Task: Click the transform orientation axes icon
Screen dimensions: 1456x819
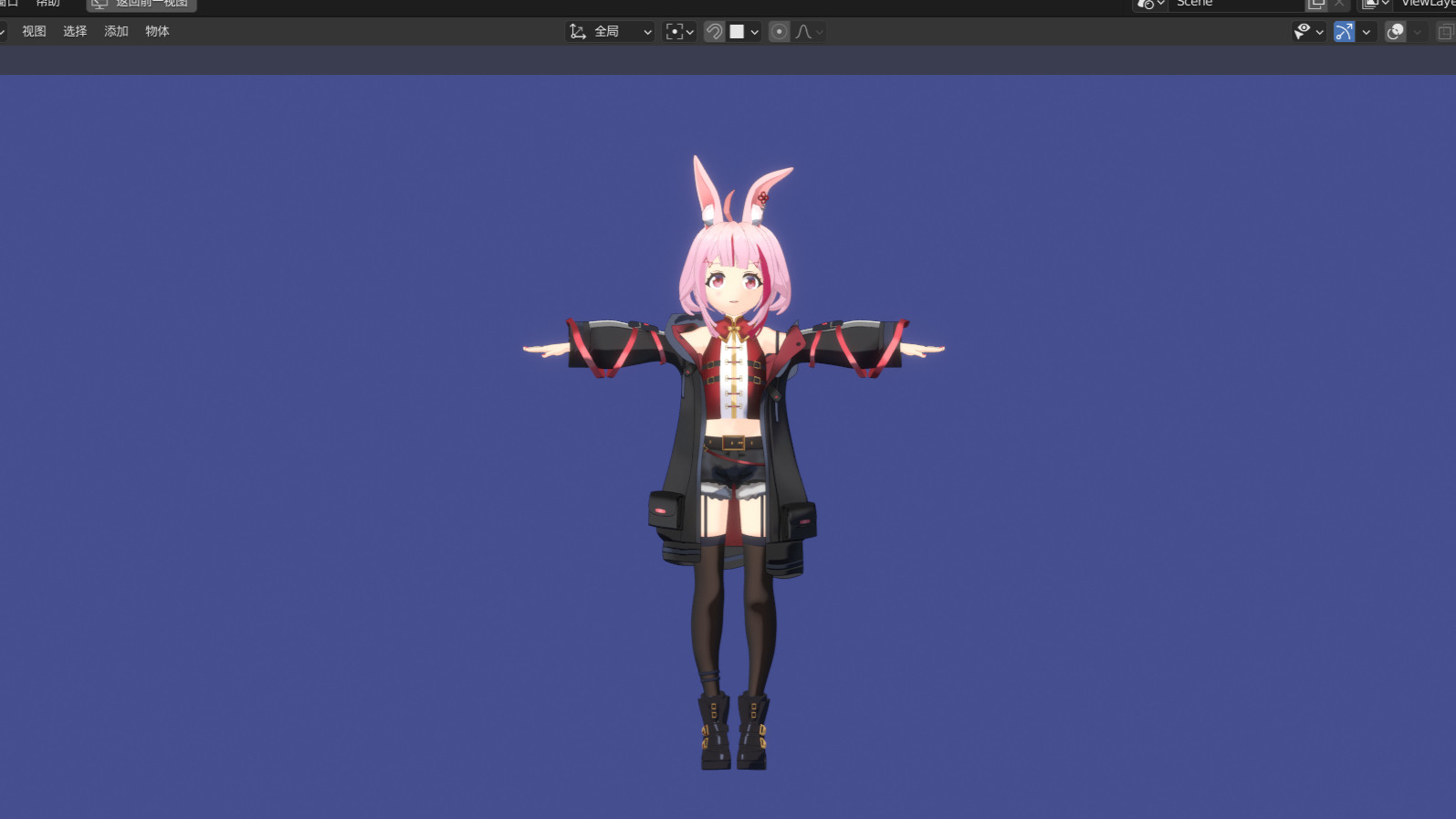Action: [577, 32]
